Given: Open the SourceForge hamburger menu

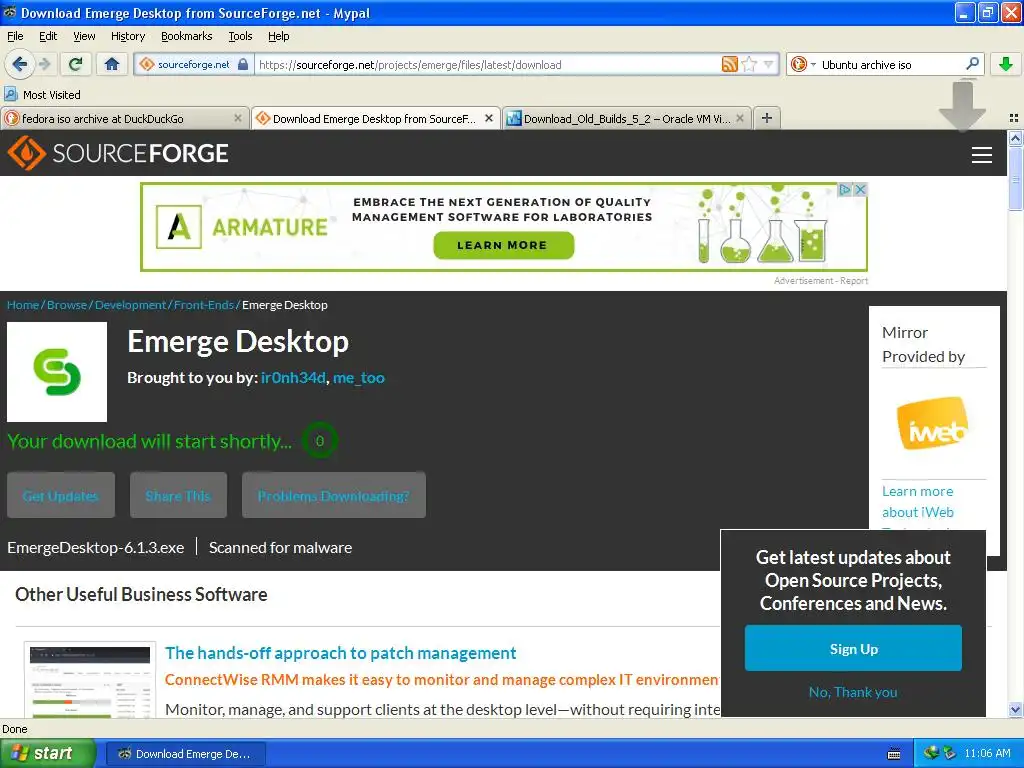Looking at the screenshot, I should click(982, 155).
